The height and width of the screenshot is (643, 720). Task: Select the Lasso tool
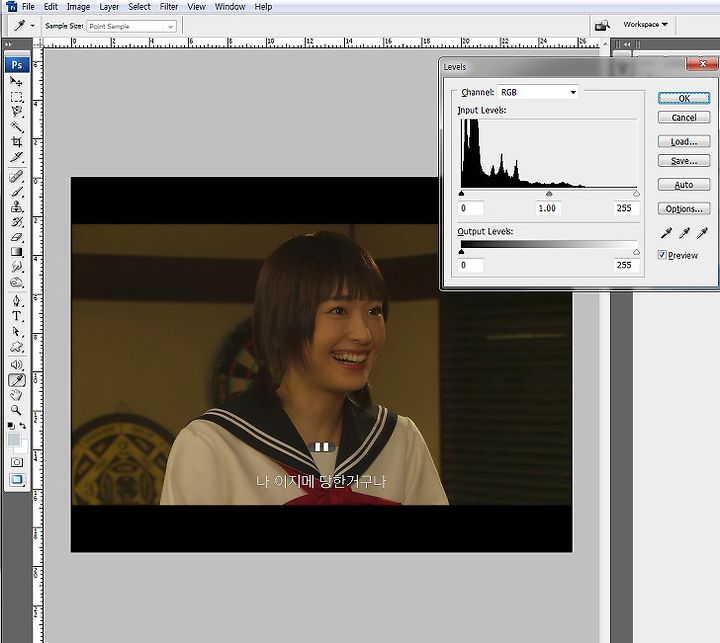pyautogui.click(x=16, y=112)
